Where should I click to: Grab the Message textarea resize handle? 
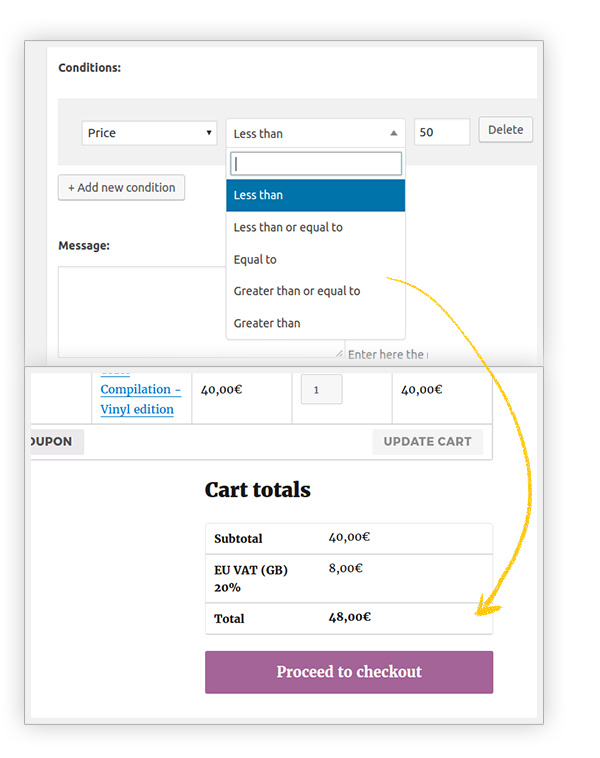(339, 353)
